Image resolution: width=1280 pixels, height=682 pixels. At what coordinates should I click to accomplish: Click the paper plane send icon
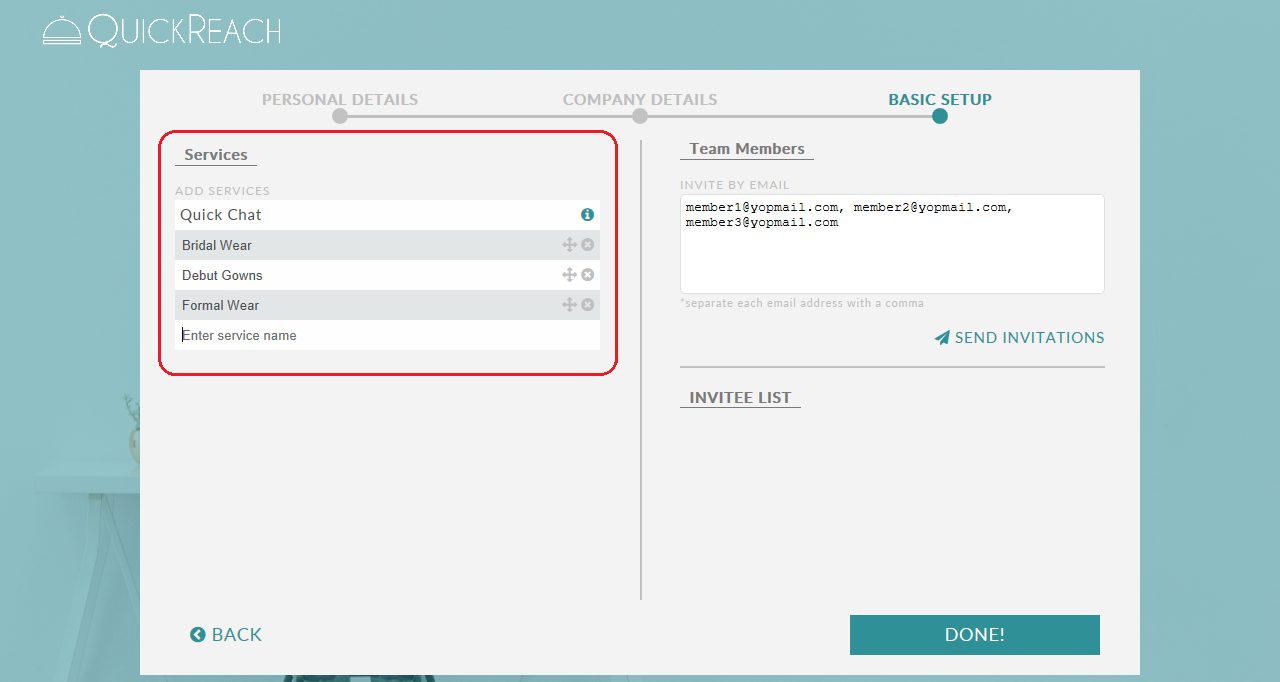(x=942, y=338)
